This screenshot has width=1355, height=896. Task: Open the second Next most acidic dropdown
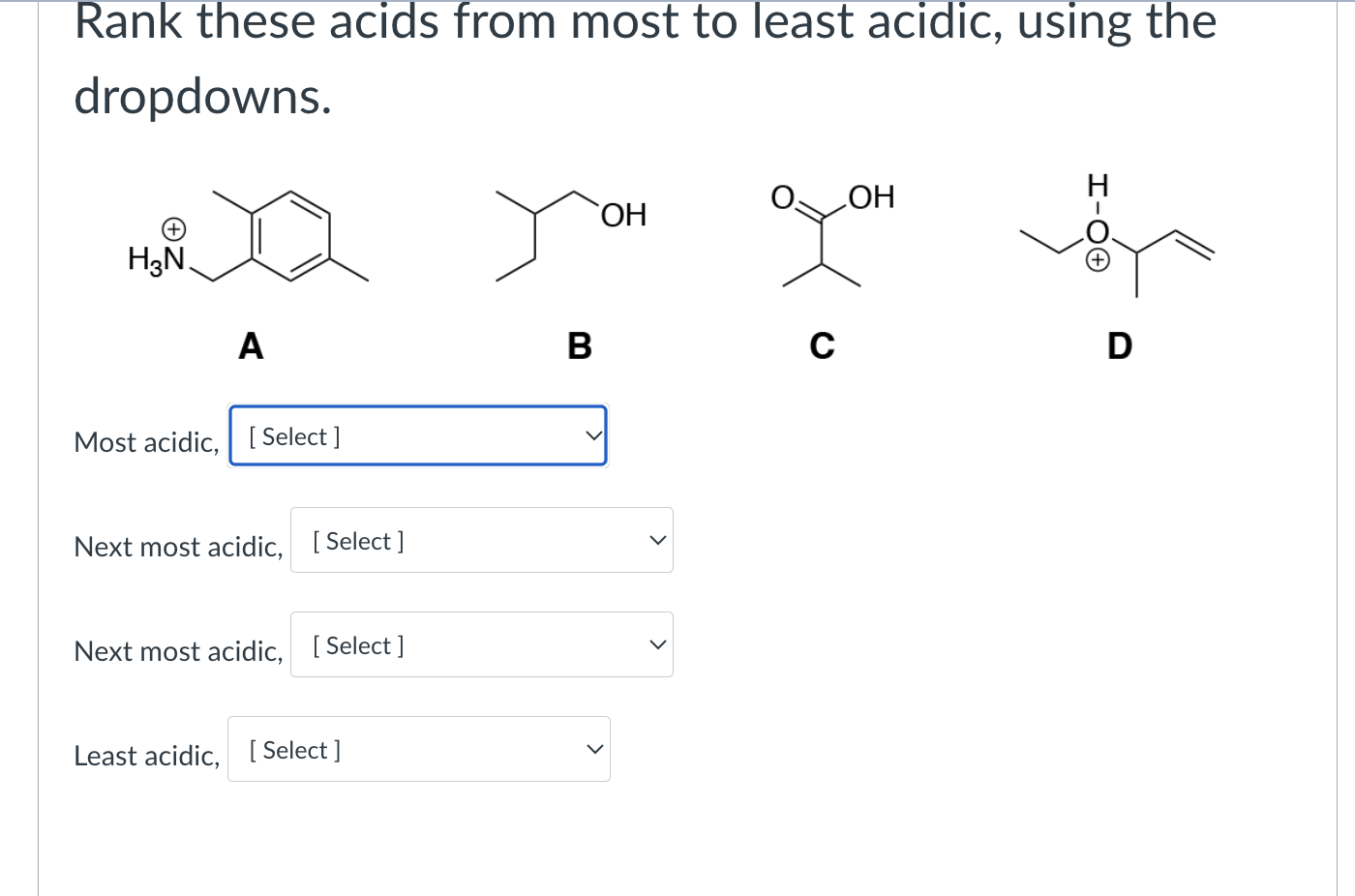[481, 644]
